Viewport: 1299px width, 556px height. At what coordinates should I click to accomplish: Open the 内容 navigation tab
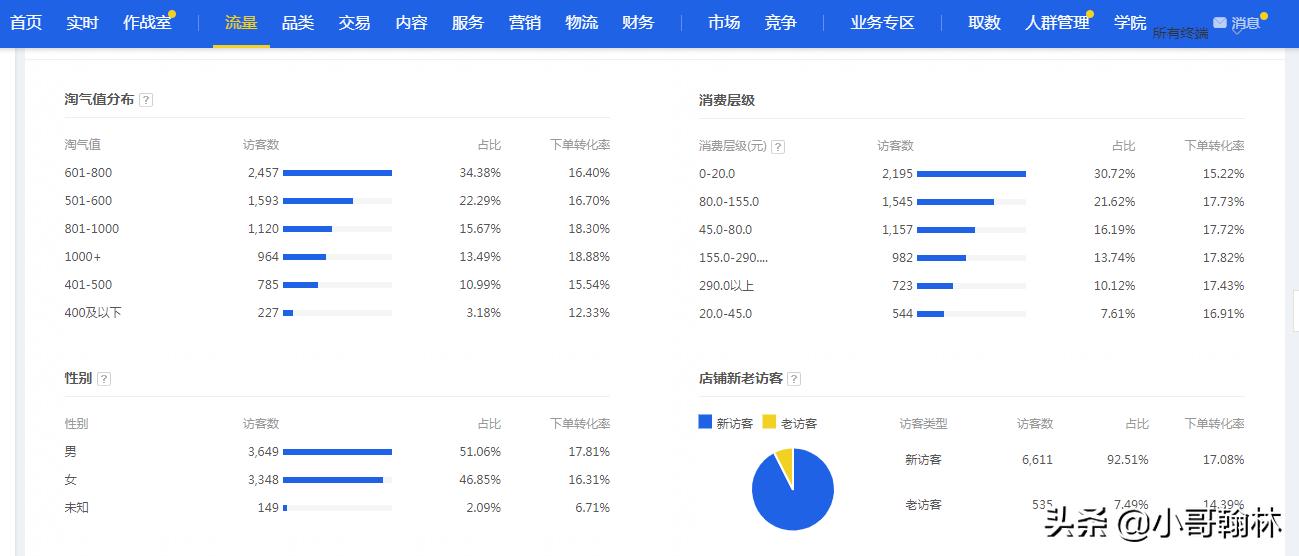(x=411, y=22)
